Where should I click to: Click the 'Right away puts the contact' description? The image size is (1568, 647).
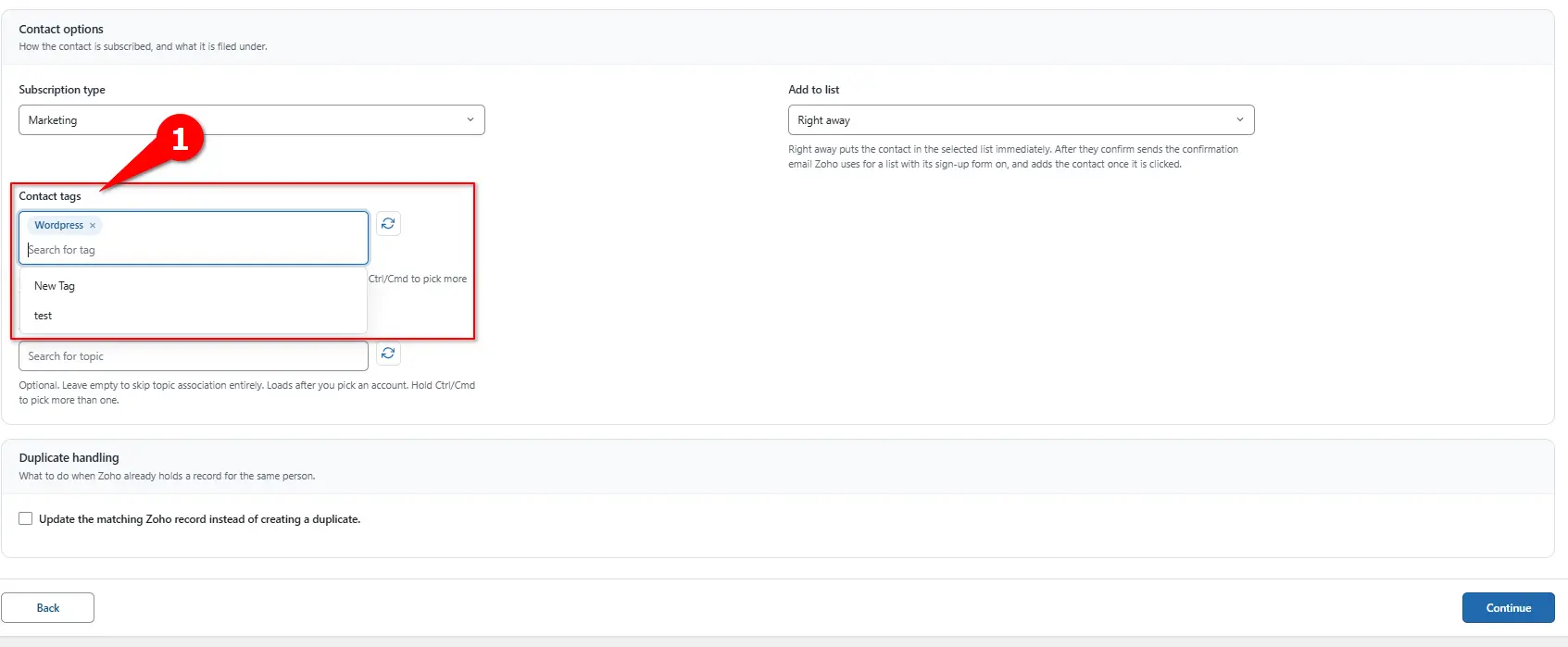tap(1013, 156)
